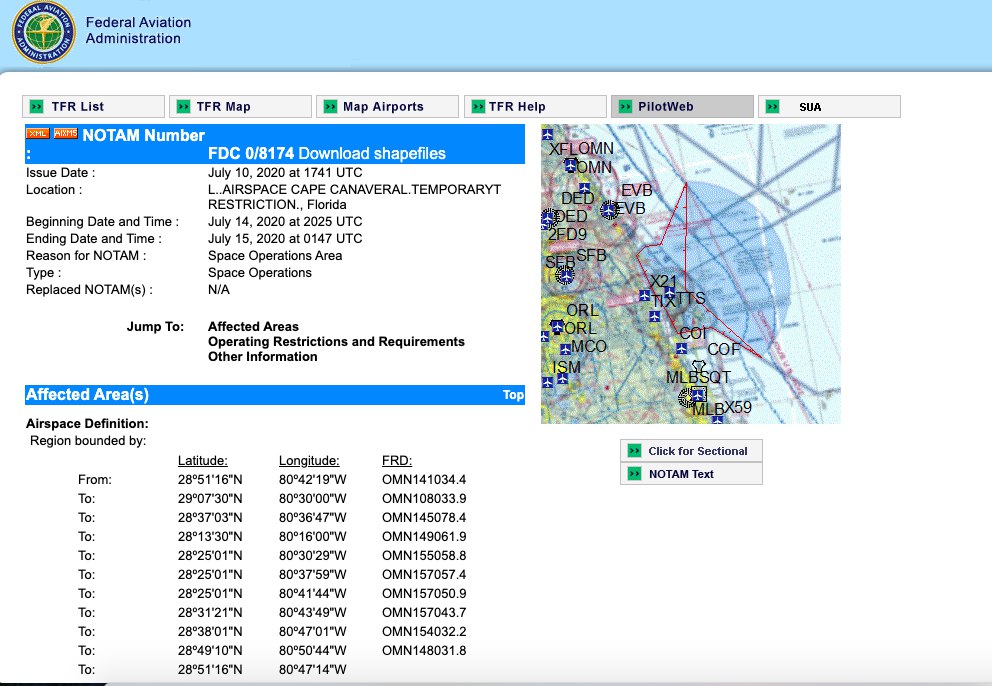This screenshot has width=992, height=686.
Task: Jump to Affected Areas section
Action: click(x=253, y=327)
